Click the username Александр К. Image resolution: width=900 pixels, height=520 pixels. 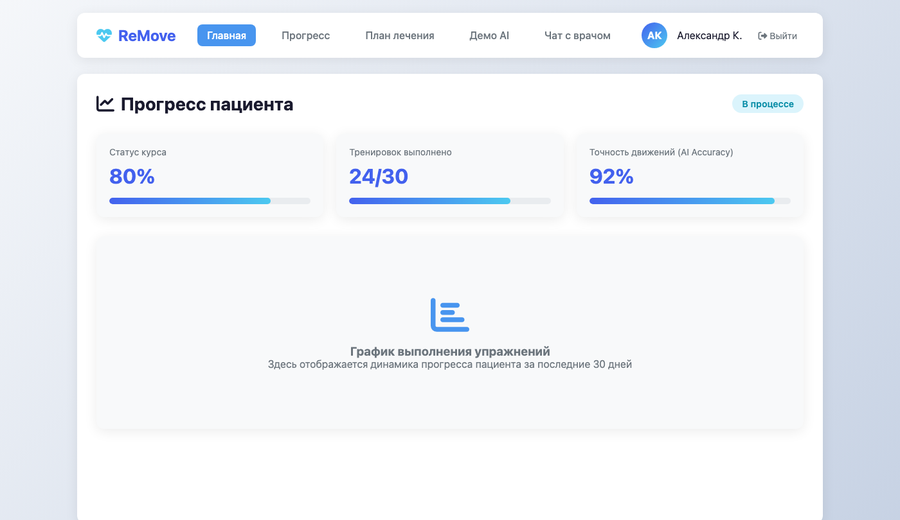click(709, 36)
